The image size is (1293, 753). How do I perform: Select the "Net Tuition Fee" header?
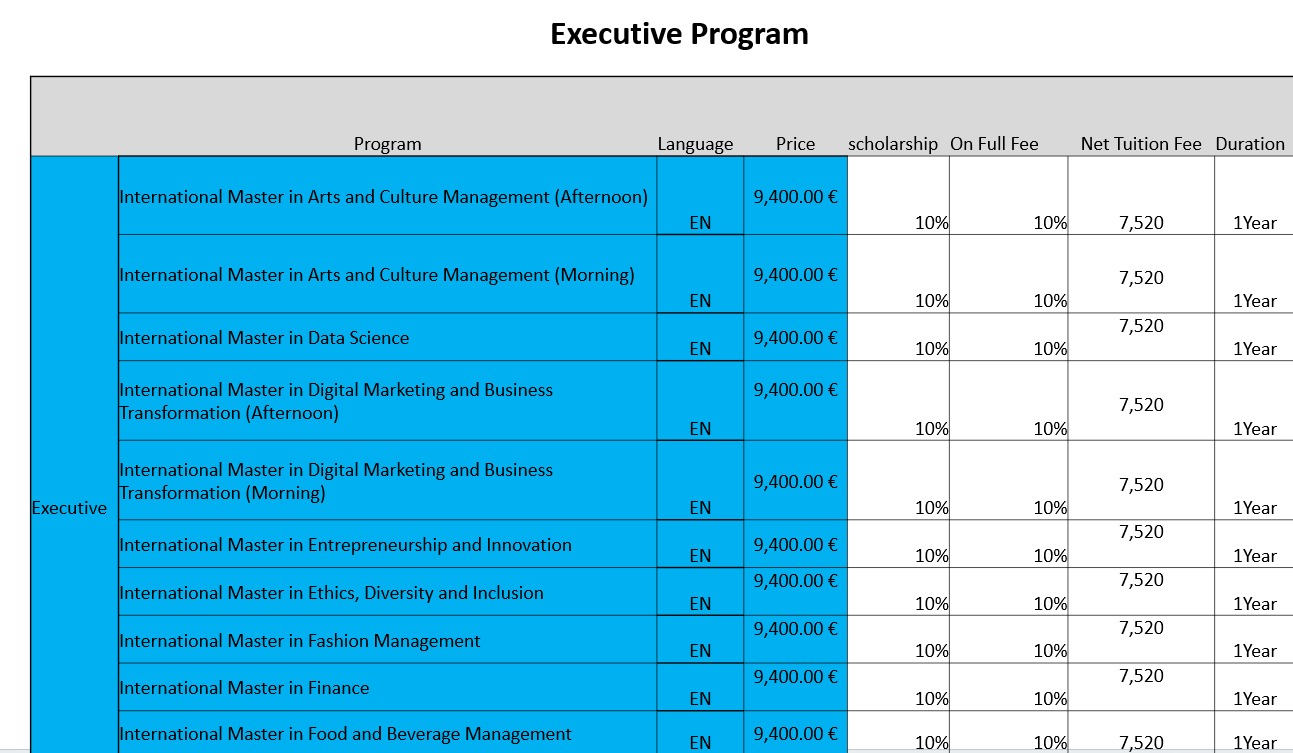[1141, 144]
